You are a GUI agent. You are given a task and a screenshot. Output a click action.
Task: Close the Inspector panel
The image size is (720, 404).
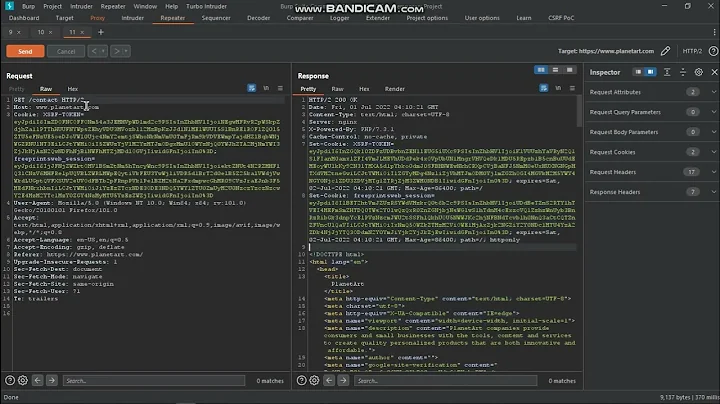[x=714, y=72]
